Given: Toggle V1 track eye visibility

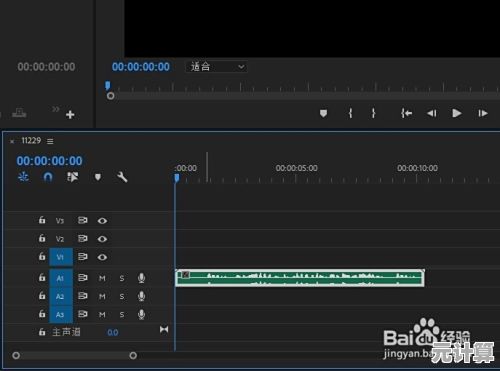Looking at the screenshot, I should click(102, 257).
